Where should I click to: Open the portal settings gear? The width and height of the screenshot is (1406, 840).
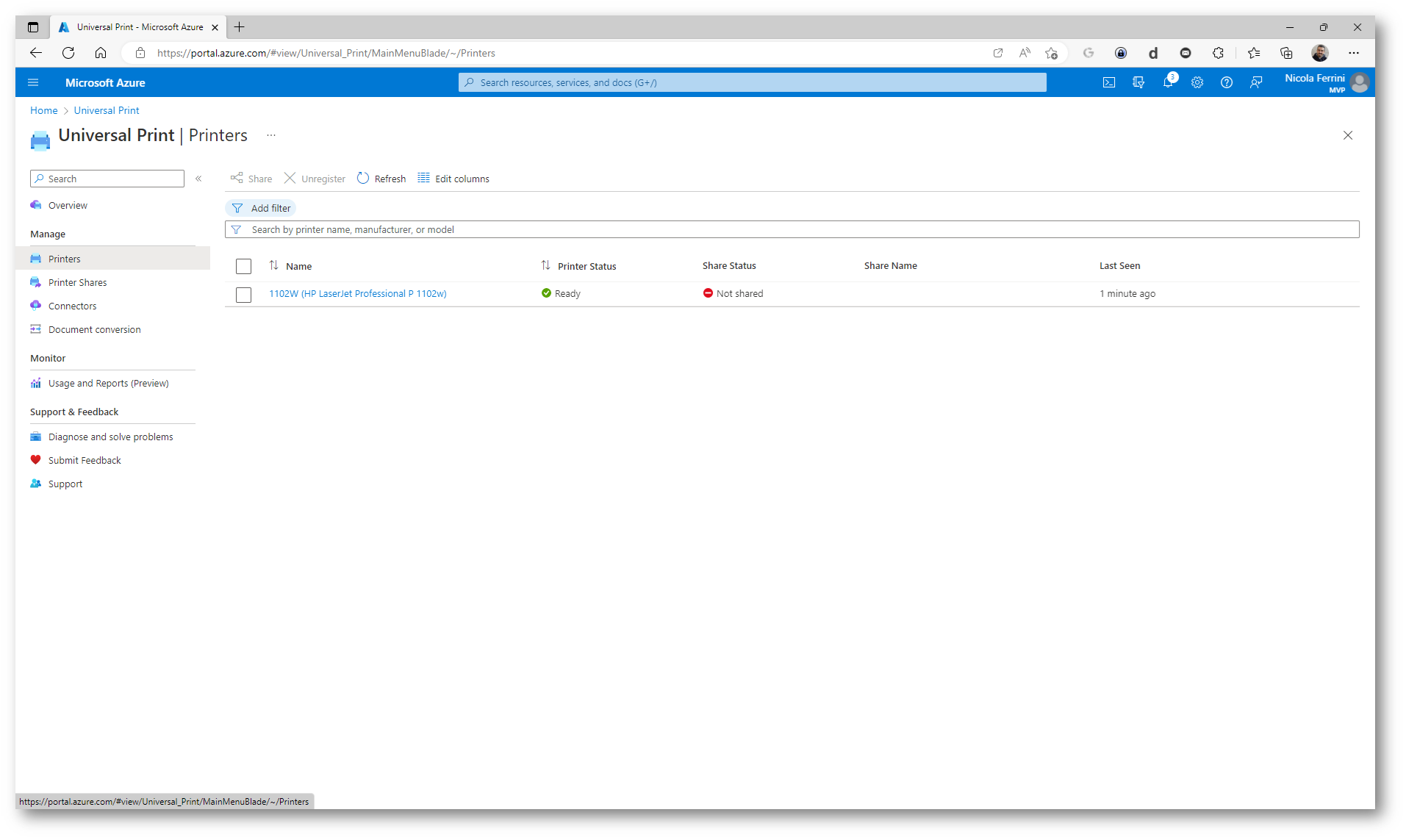1197,82
